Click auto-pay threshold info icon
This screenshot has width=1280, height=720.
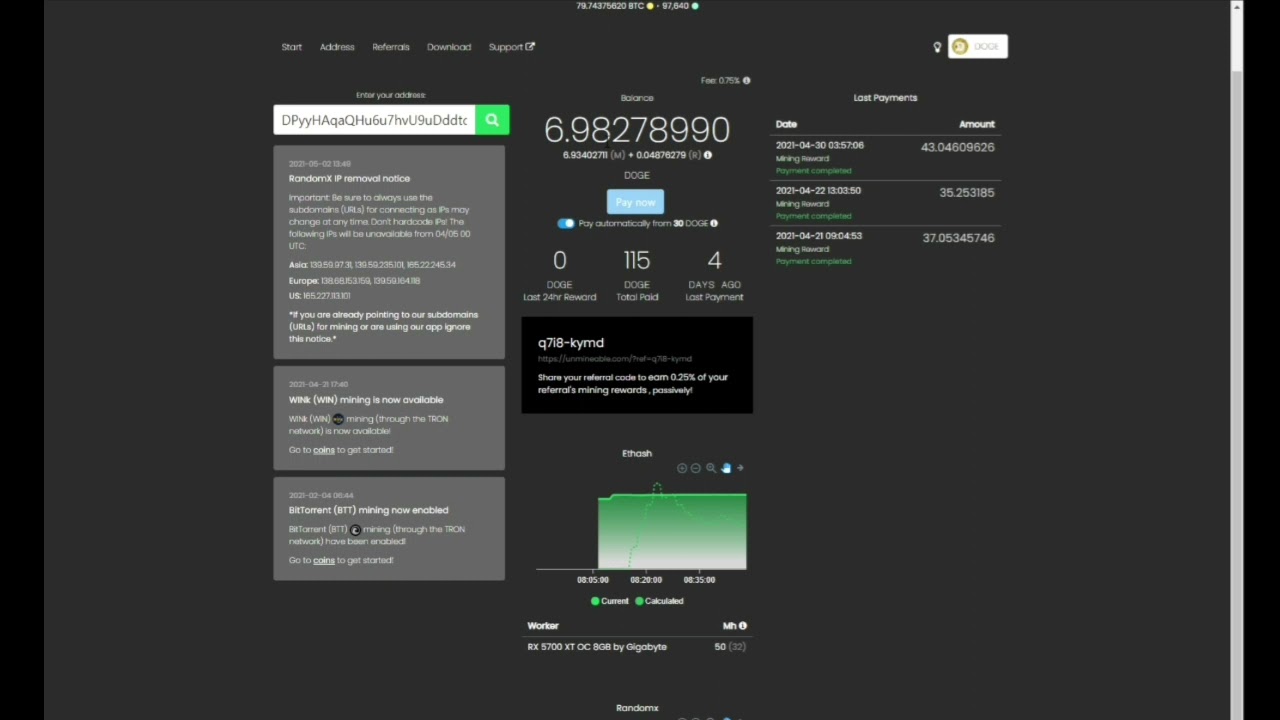713,223
